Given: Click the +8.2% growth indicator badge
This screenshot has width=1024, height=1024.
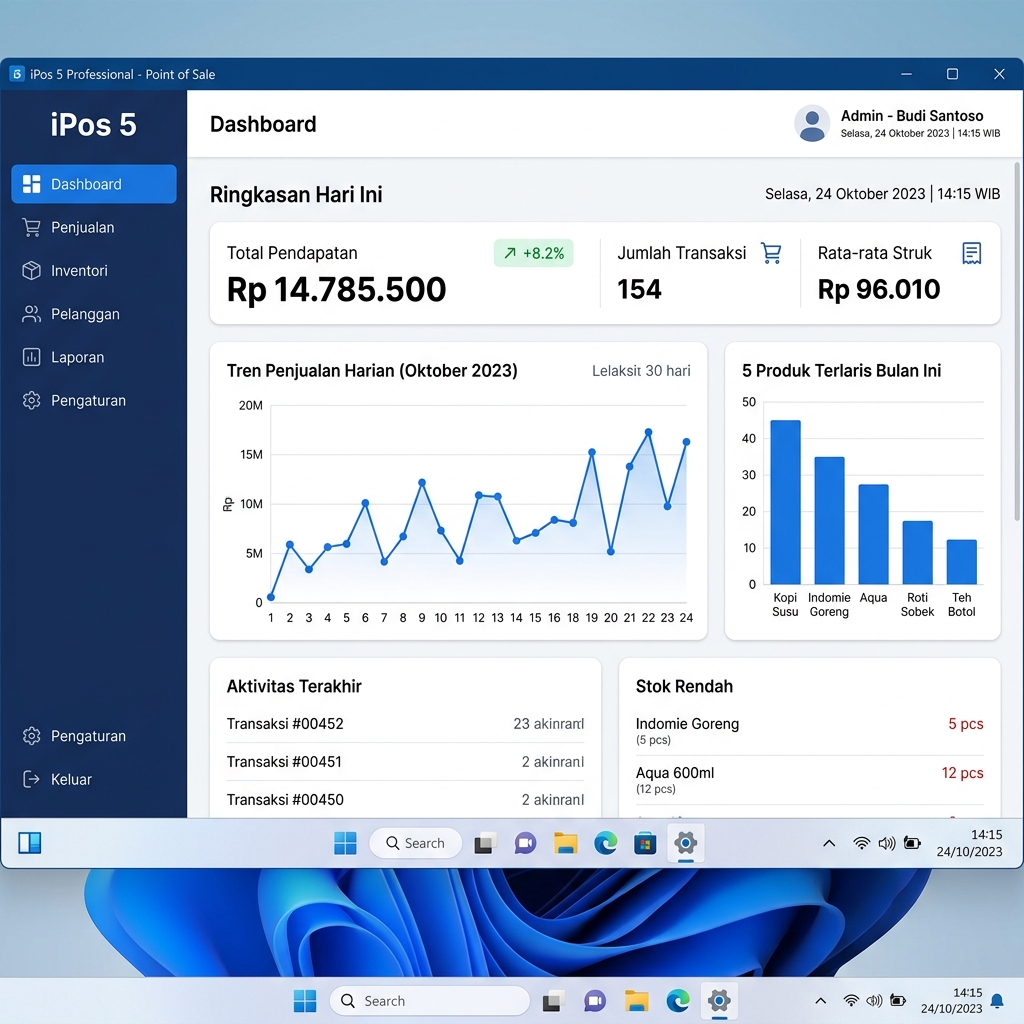Looking at the screenshot, I should point(533,253).
